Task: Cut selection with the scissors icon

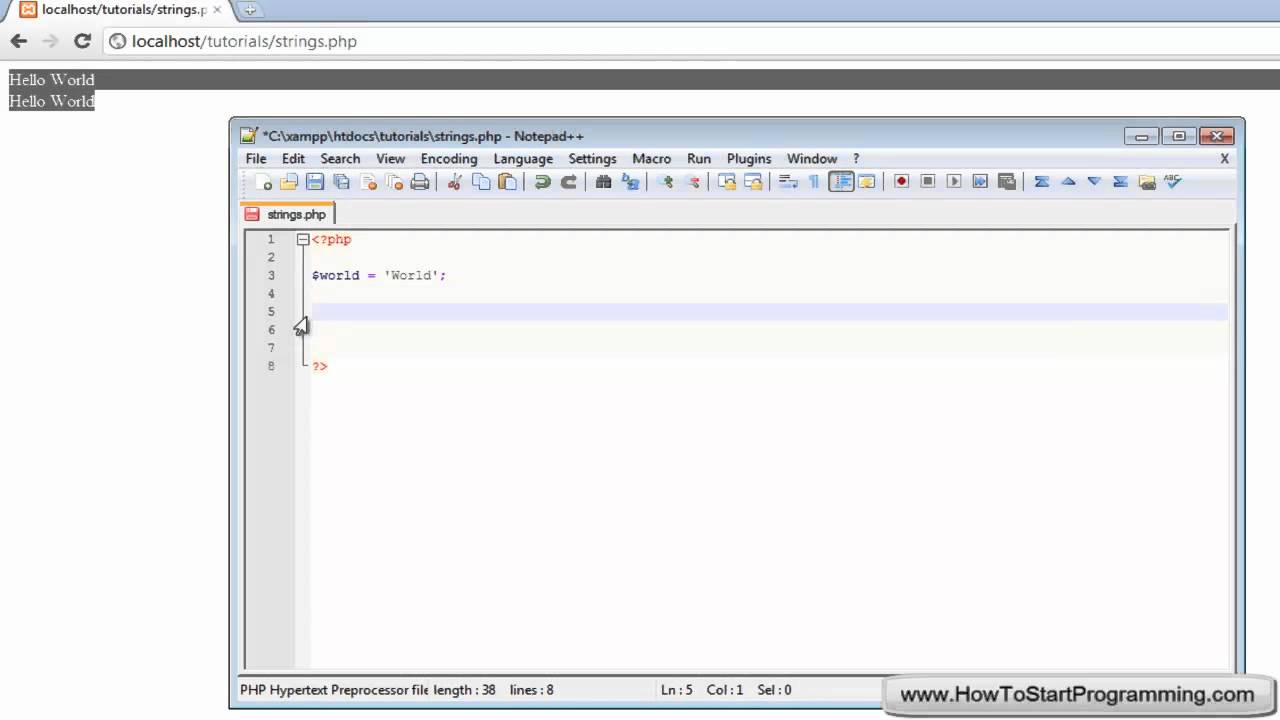Action: (x=454, y=182)
